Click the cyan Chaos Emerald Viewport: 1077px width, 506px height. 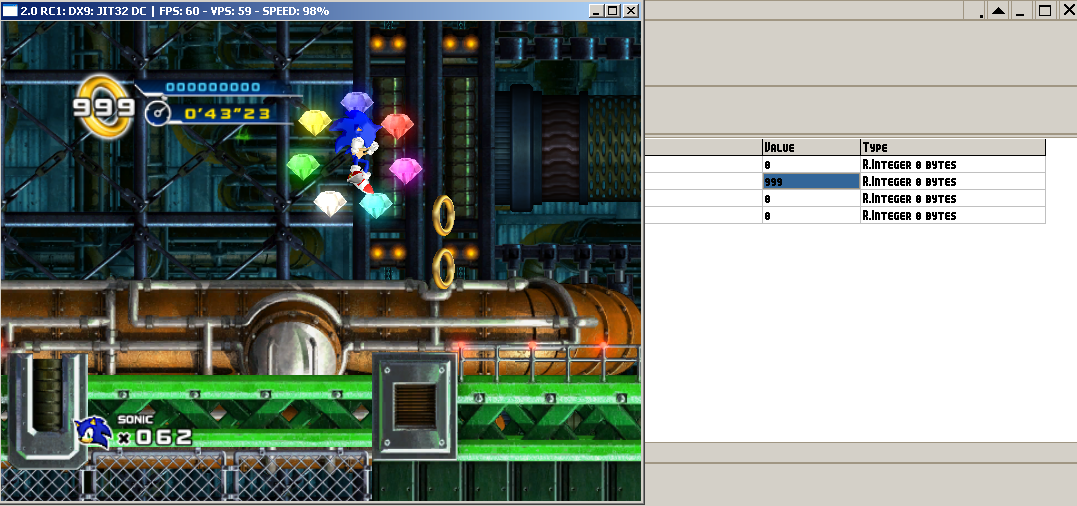point(376,205)
